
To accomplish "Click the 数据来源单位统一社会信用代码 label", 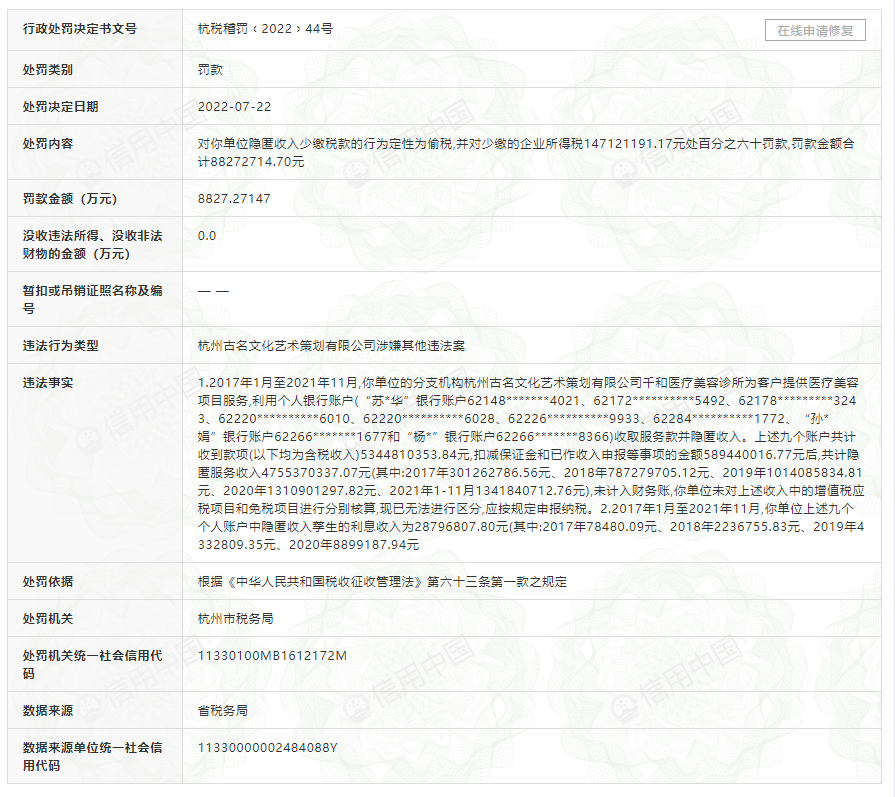I will pos(92,756).
